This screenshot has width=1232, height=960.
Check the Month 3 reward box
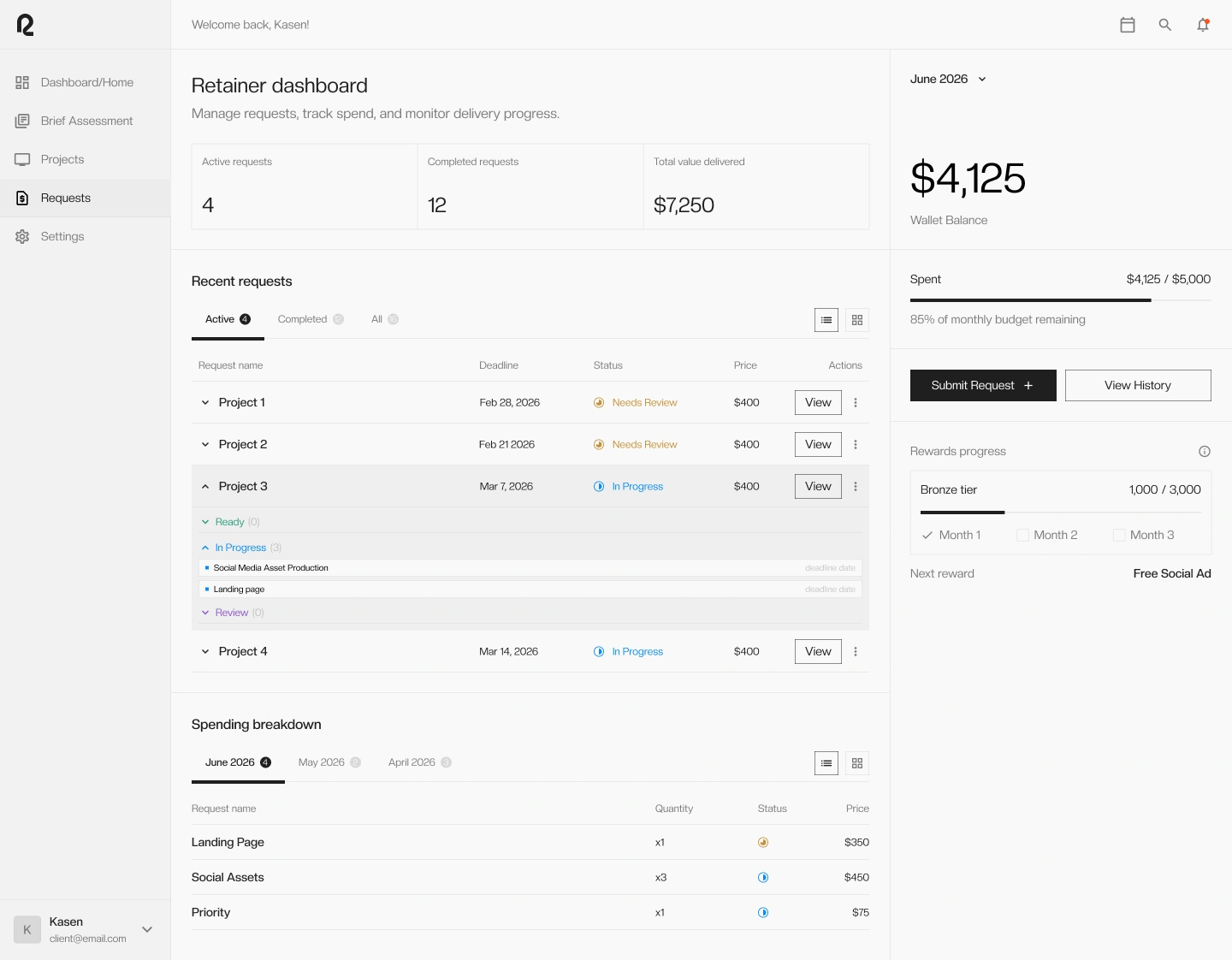tap(1119, 536)
